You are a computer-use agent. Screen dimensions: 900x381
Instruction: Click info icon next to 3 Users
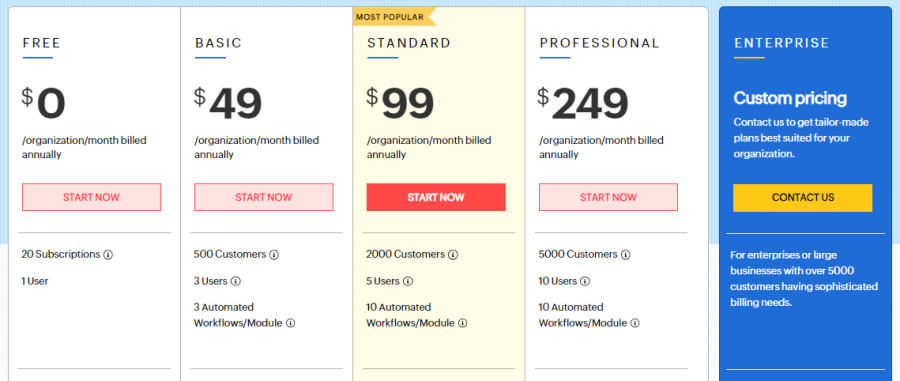(x=235, y=282)
